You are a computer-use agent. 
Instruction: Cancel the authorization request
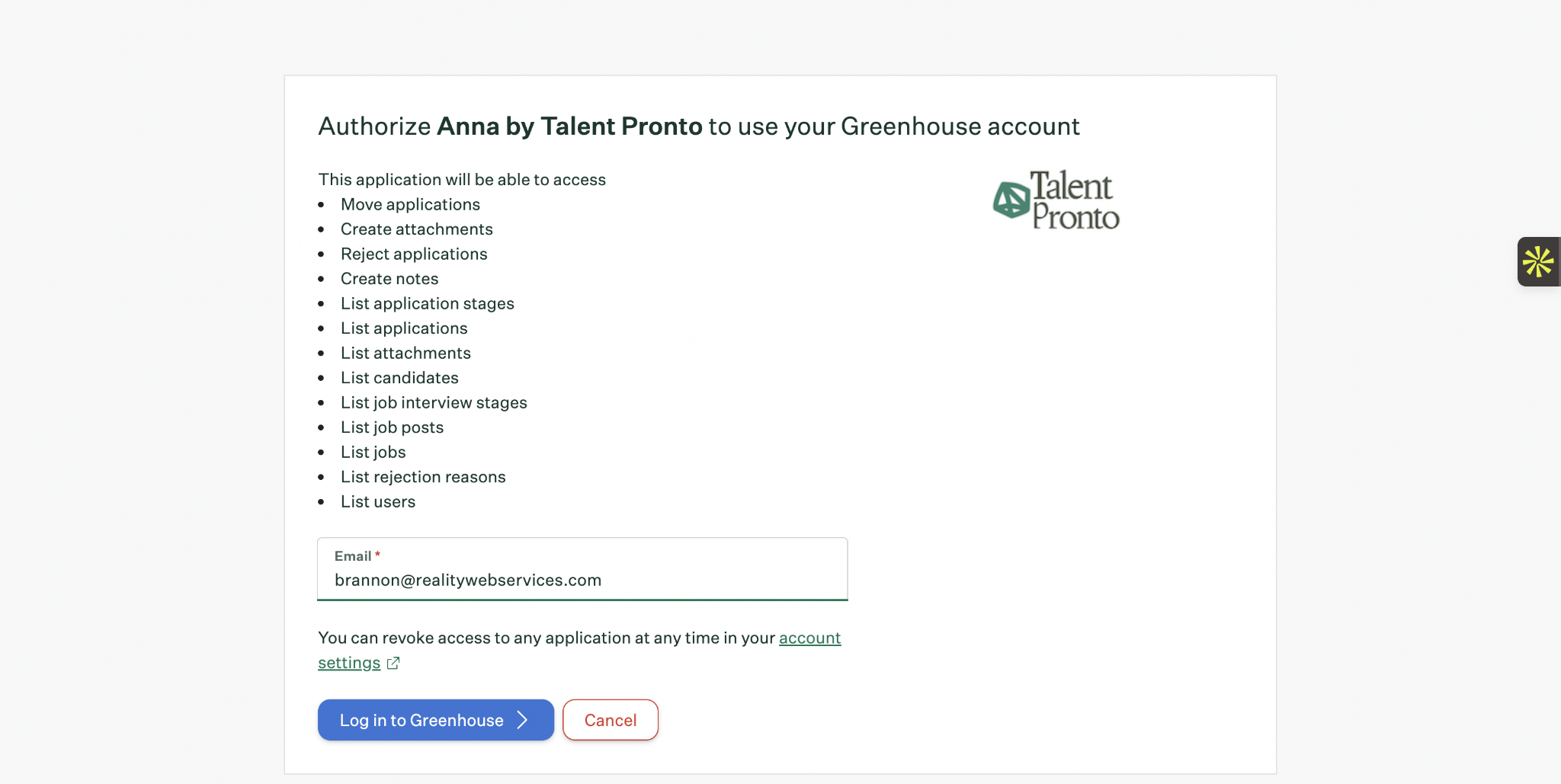(611, 720)
